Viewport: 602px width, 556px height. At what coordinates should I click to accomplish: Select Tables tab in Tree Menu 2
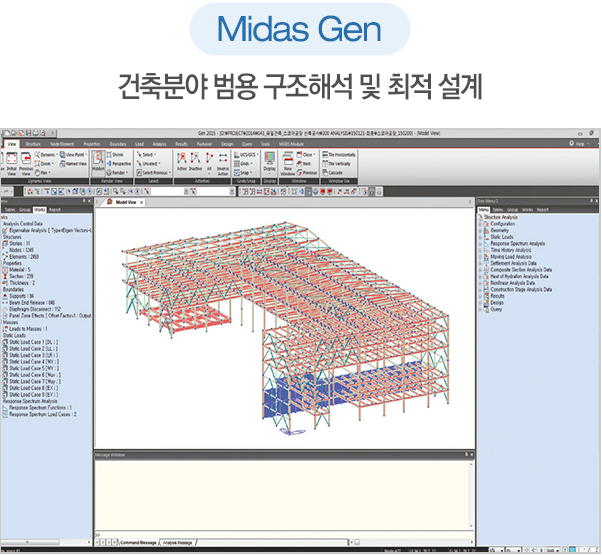pyautogui.click(x=498, y=210)
